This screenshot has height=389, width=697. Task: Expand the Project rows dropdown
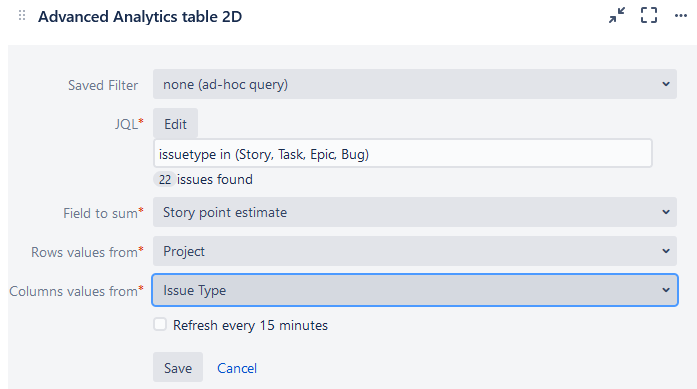415,251
